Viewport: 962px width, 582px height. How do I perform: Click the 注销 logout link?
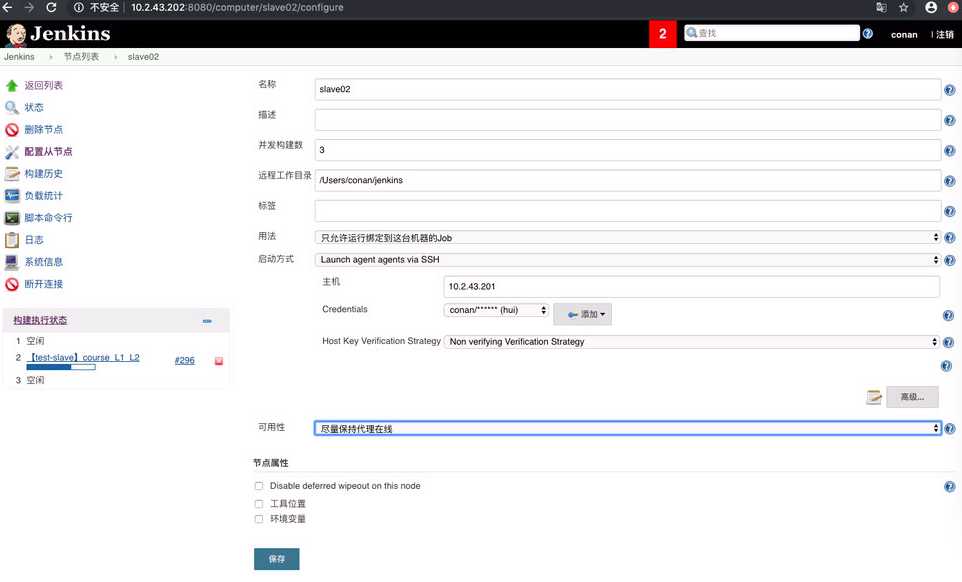(x=944, y=35)
